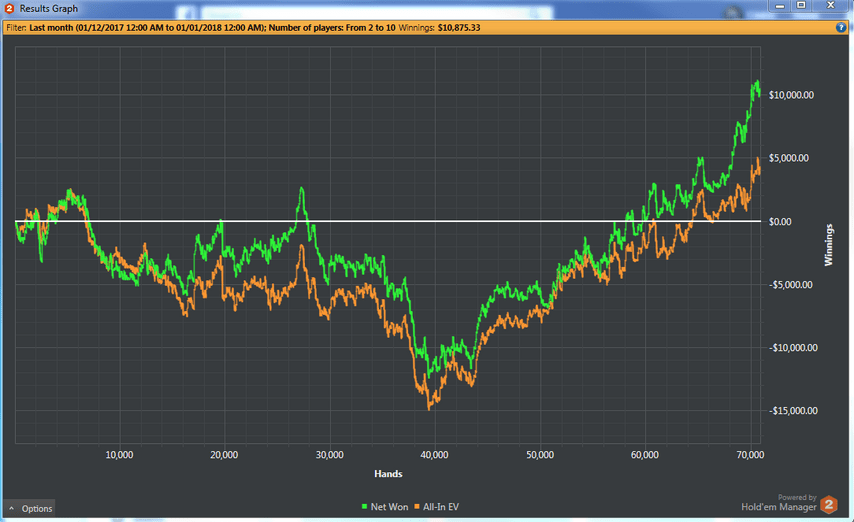Click the white zero baseline on graph
This screenshot has width=854, height=522.
388,221
